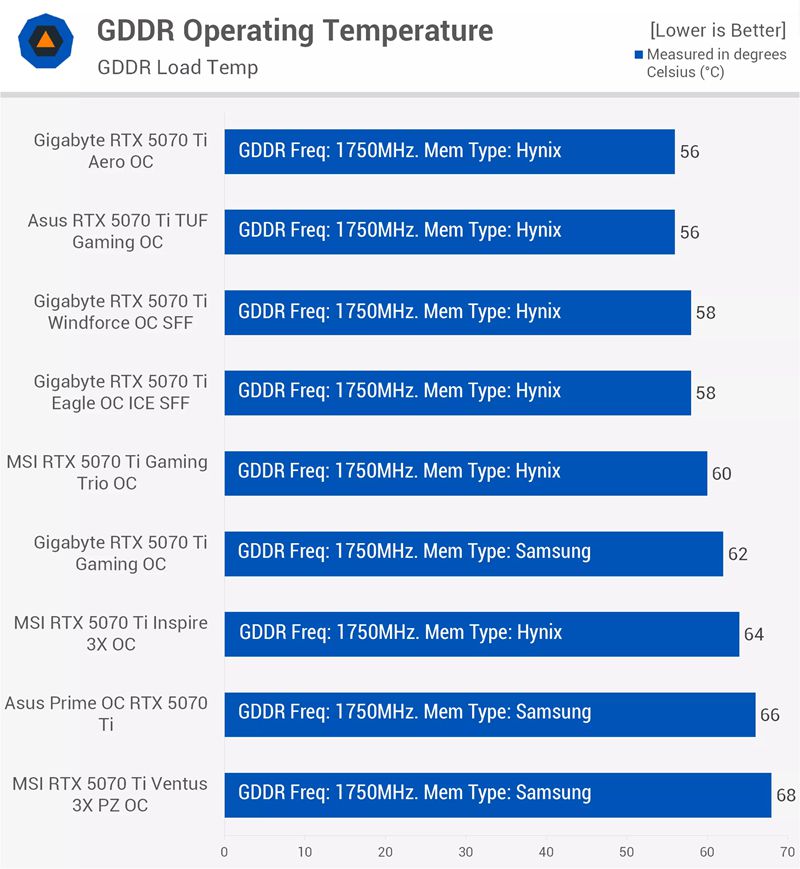
Task: Click the Gigabyte Windforce OC SFF bar
Action: (457, 313)
